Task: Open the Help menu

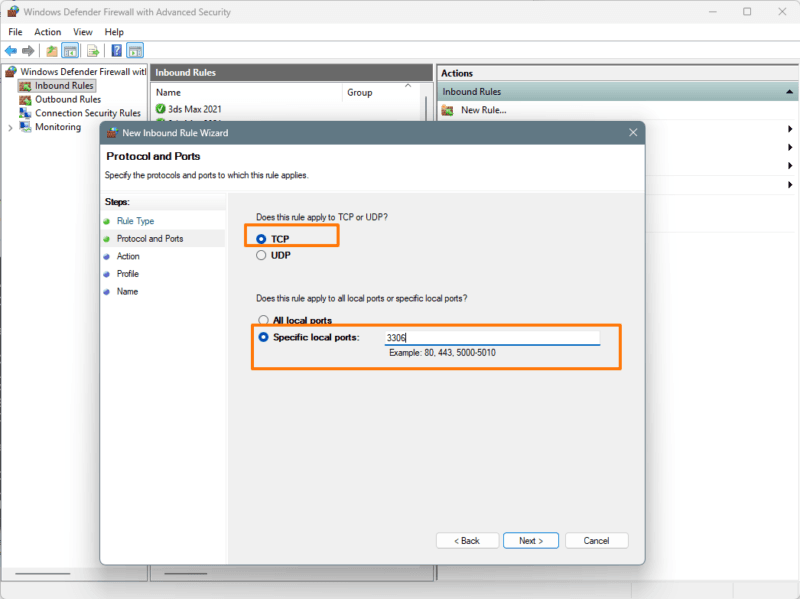Action: pyautogui.click(x=114, y=32)
